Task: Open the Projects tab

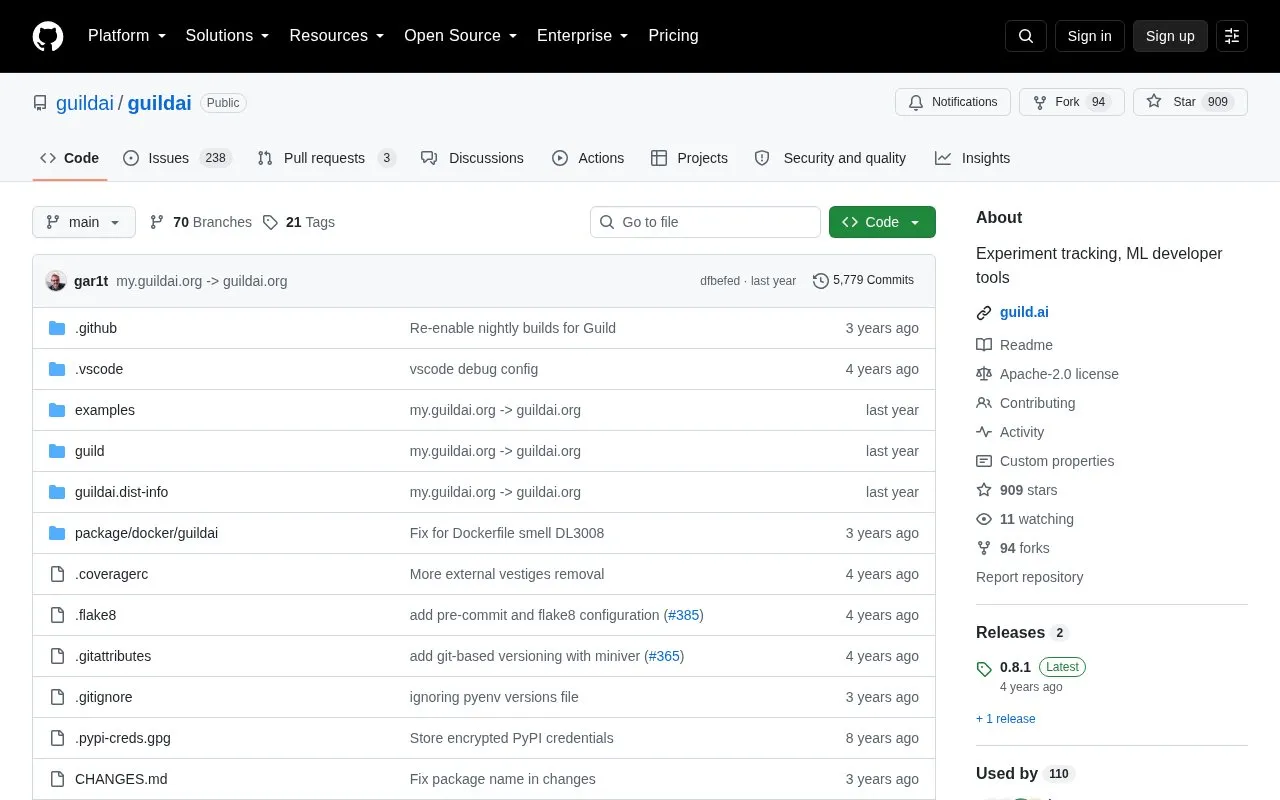Action: click(689, 158)
